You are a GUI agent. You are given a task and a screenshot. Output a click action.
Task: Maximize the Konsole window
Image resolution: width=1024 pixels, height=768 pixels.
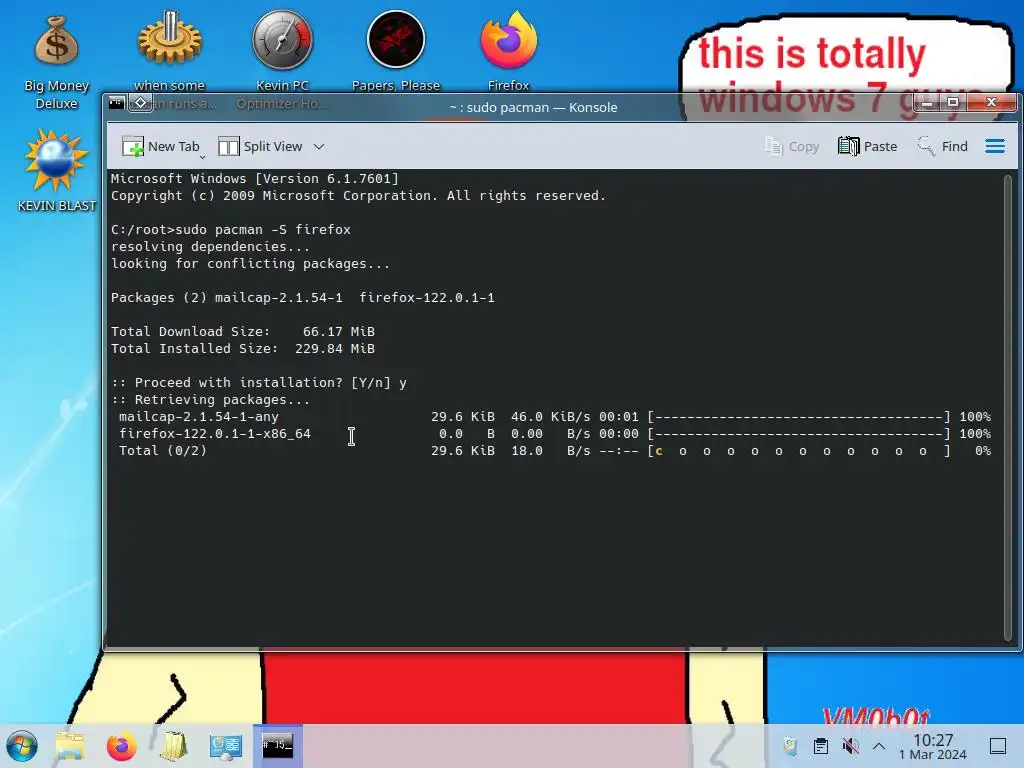tap(953, 103)
